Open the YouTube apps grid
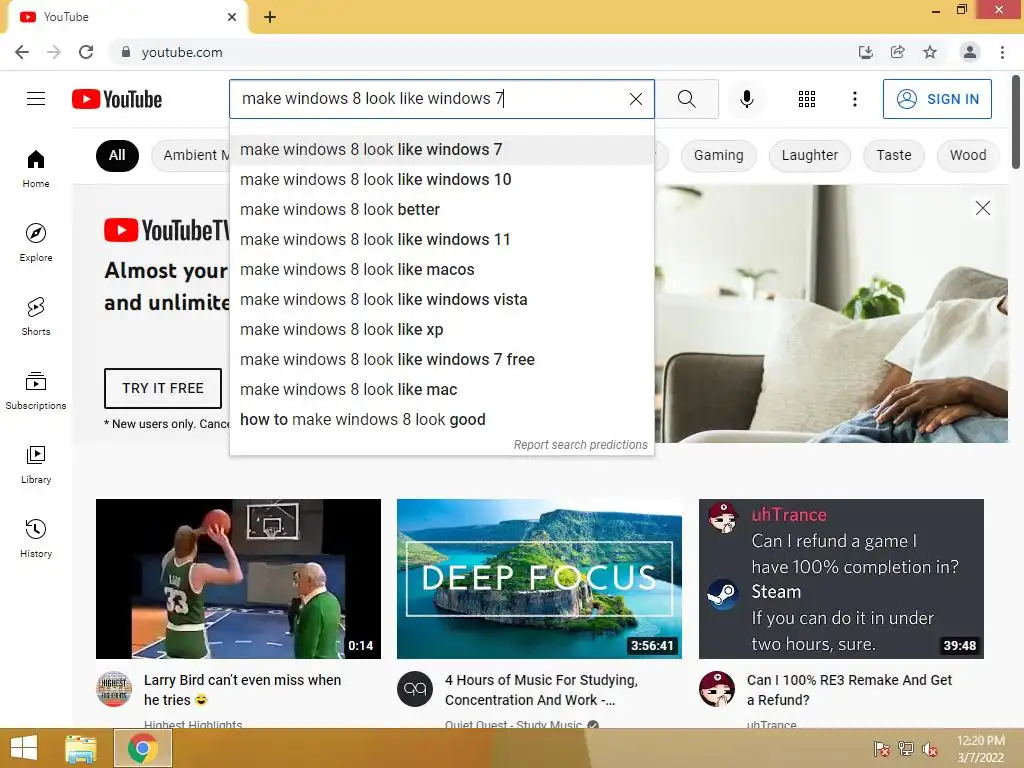 coord(807,99)
